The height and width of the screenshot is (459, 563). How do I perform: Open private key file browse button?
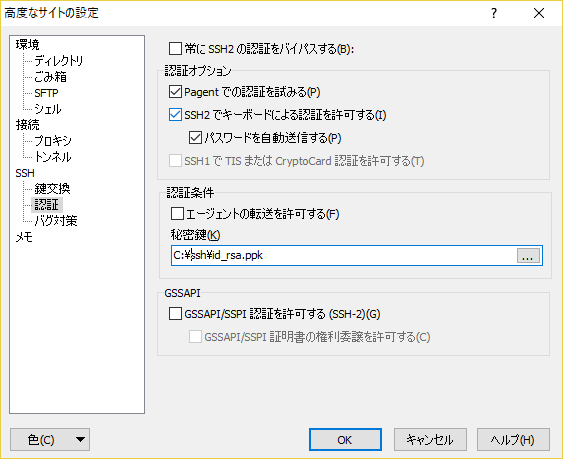point(528,256)
